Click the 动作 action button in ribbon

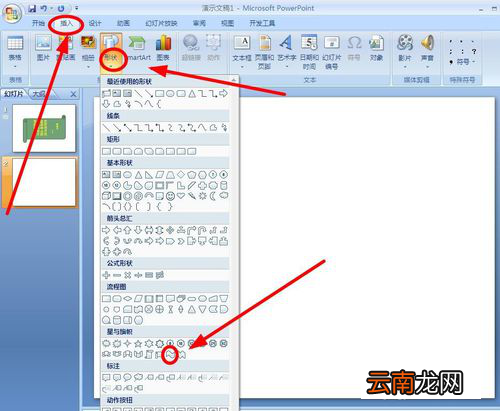(x=214, y=48)
